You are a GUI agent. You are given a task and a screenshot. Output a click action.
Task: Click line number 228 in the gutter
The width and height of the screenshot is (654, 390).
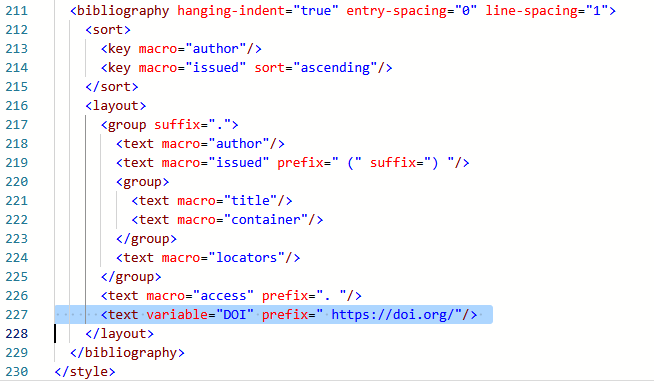click(17, 334)
